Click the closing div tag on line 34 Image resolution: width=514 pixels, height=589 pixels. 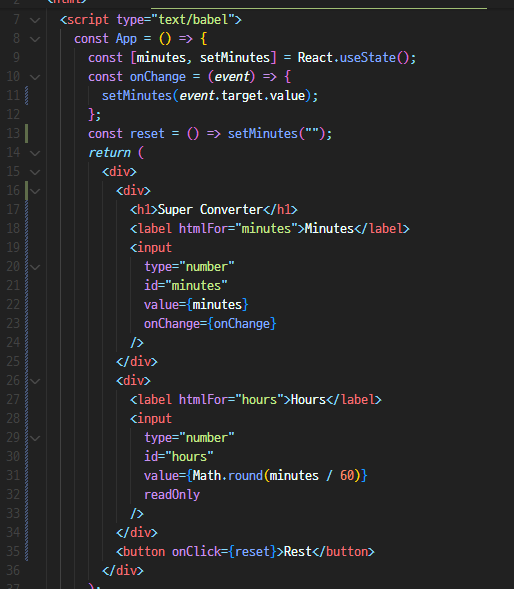(137, 533)
